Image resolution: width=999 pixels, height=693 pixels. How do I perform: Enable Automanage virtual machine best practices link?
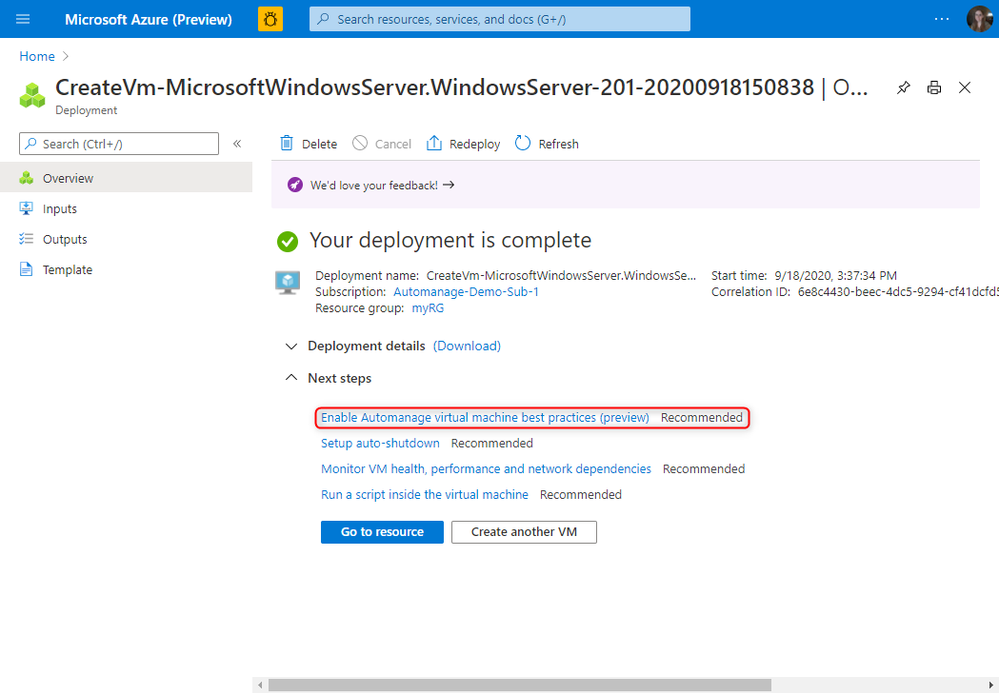pos(485,417)
